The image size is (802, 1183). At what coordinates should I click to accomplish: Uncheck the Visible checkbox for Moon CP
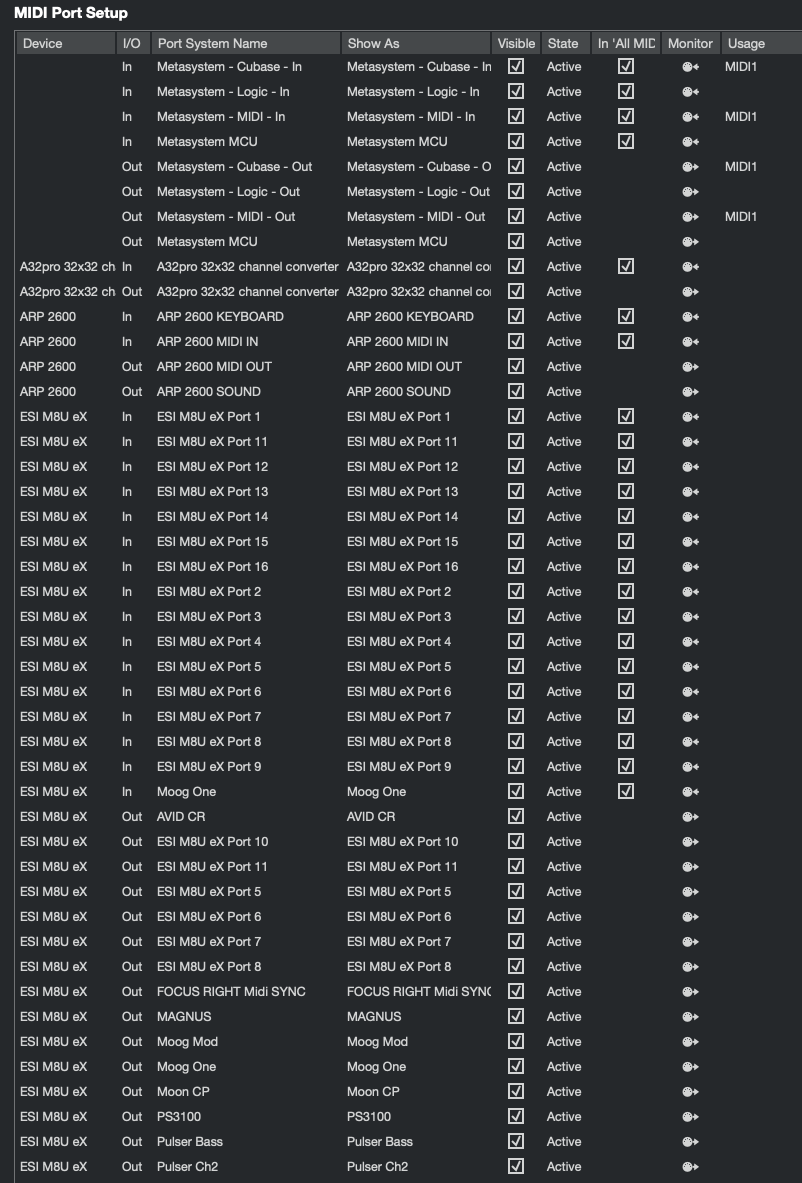[516, 1092]
